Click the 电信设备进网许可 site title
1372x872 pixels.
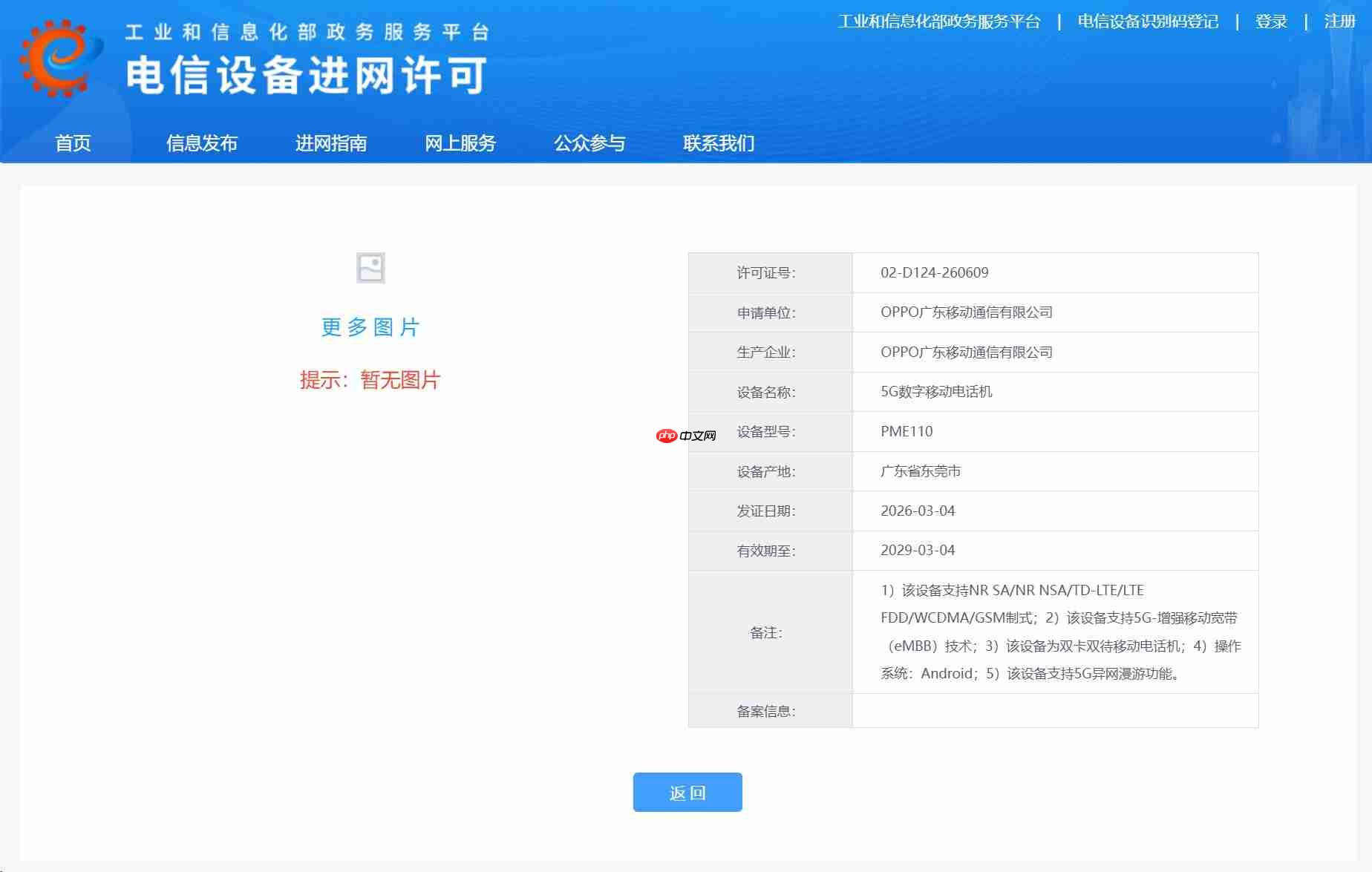307,76
